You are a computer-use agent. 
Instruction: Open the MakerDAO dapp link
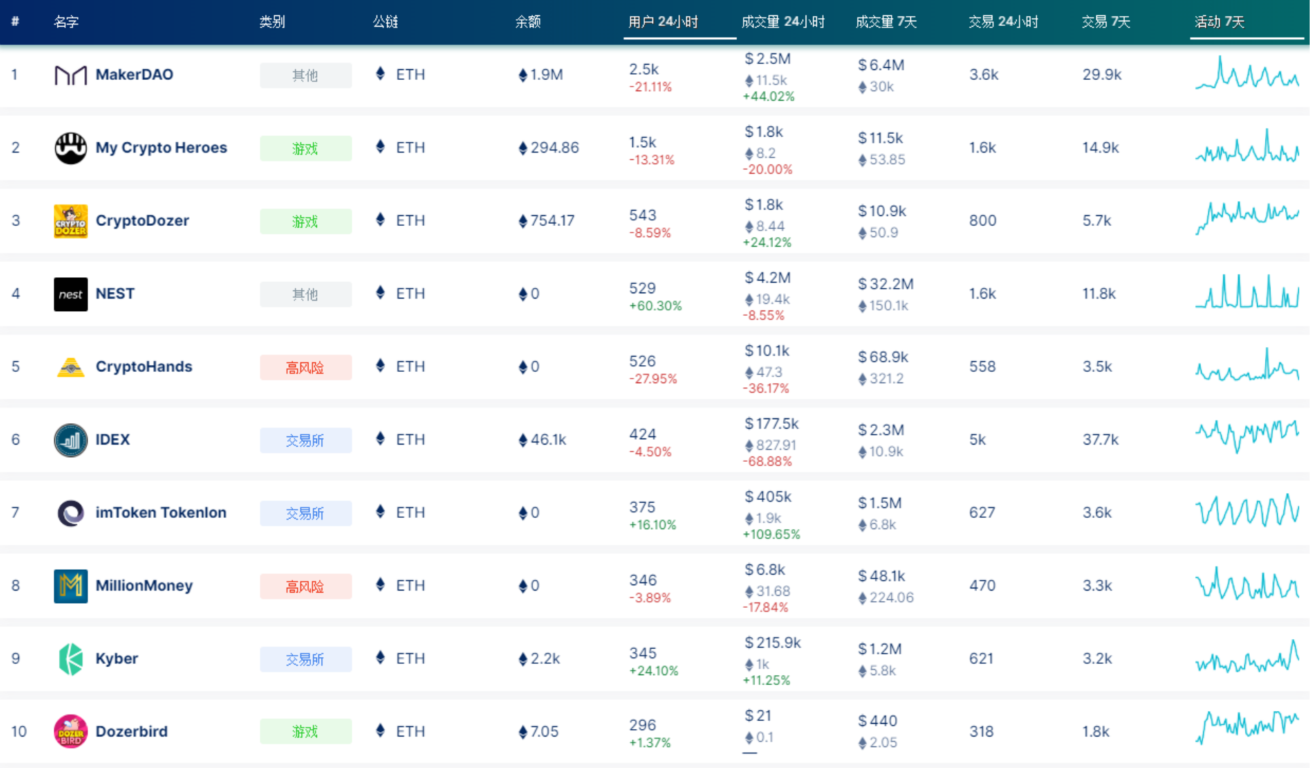(x=134, y=75)
